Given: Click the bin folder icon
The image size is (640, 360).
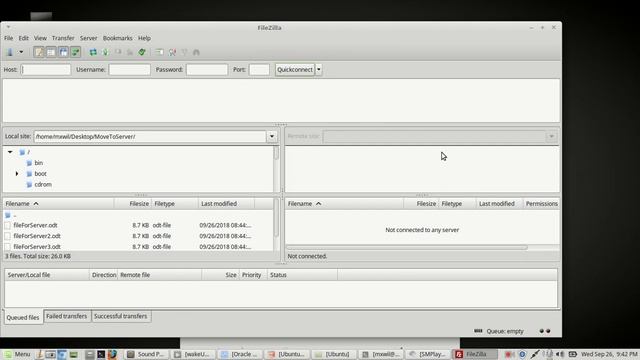Looking at the screenshot, I should pyautogui.click(x=29, y=163).
